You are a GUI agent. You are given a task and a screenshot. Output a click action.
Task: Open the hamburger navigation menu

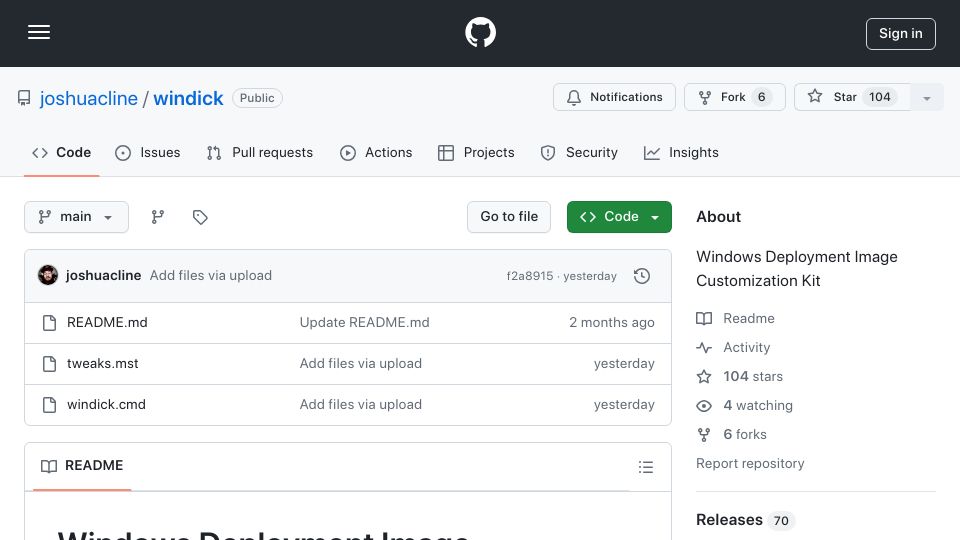39,32
